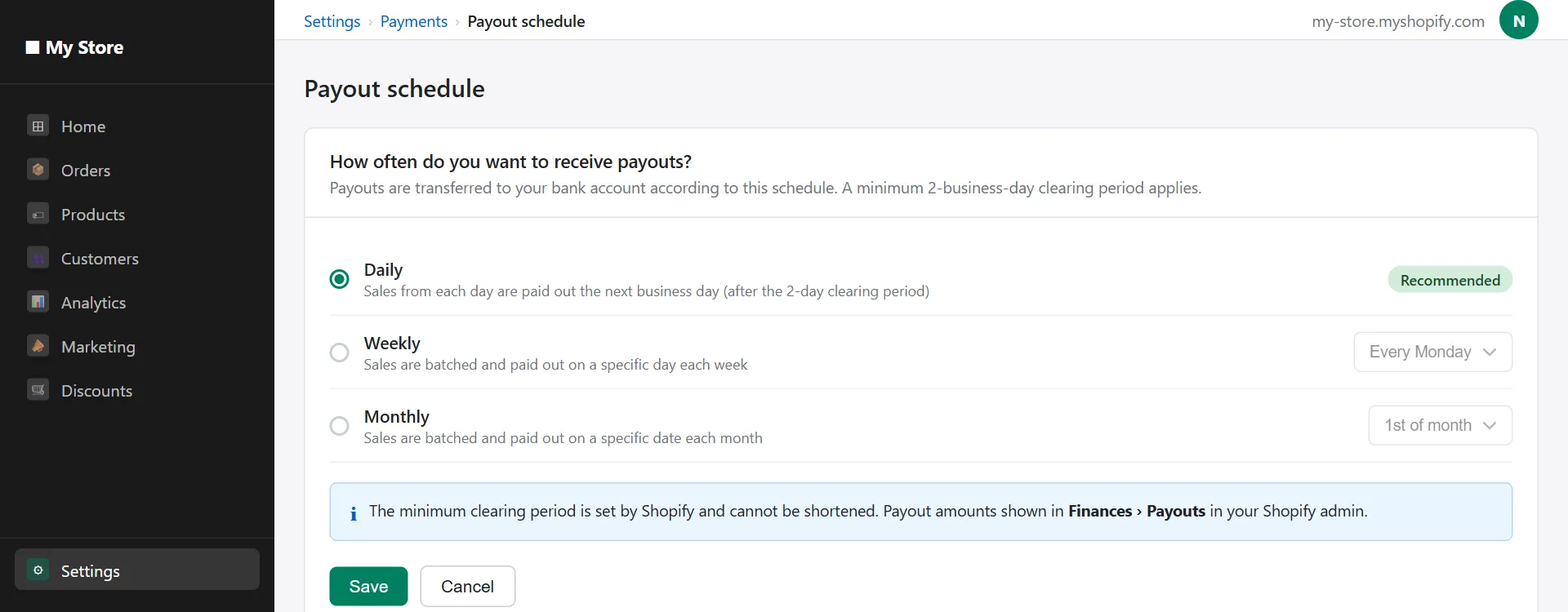Click the Analytics chart icon
Viewport: 1568px width, 612px height.
point(38,303)
